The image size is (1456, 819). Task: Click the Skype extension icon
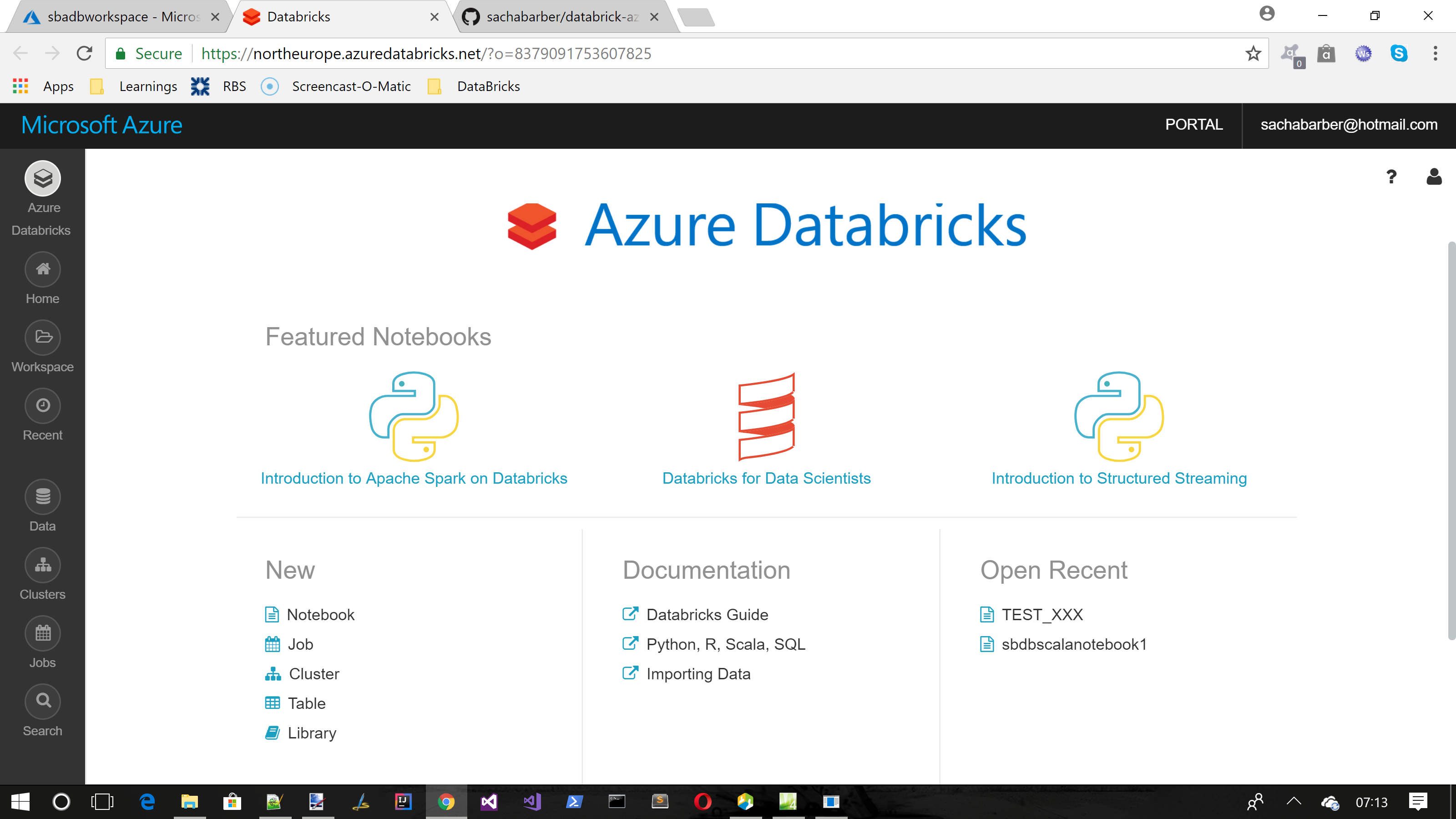pyautogui.click(x=1399, y=53)
